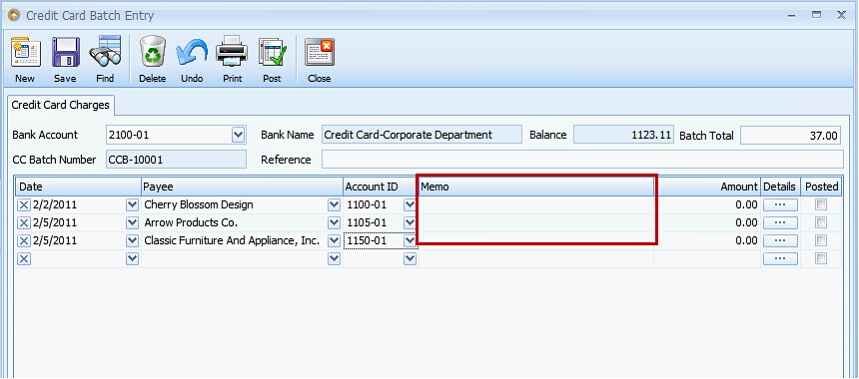Maximize the Credit Card Batch Entry window
This screenshot has width=859, height=379.
tap(816, 15)
